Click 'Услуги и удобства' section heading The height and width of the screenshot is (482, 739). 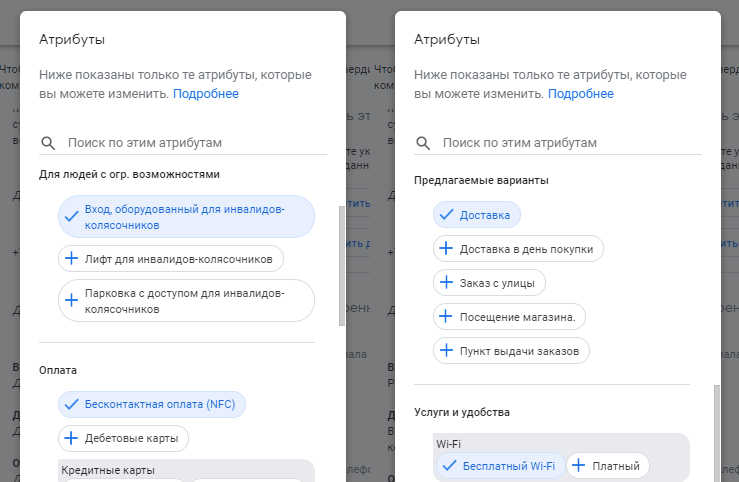[462, 412]
